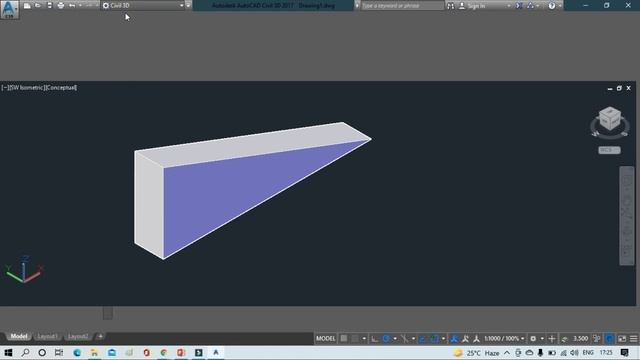Image resolution: width=640 pixels, height=360 pixels.
Task: Click the Isolate objects status bar icon
Action: [x=609, y=338]
